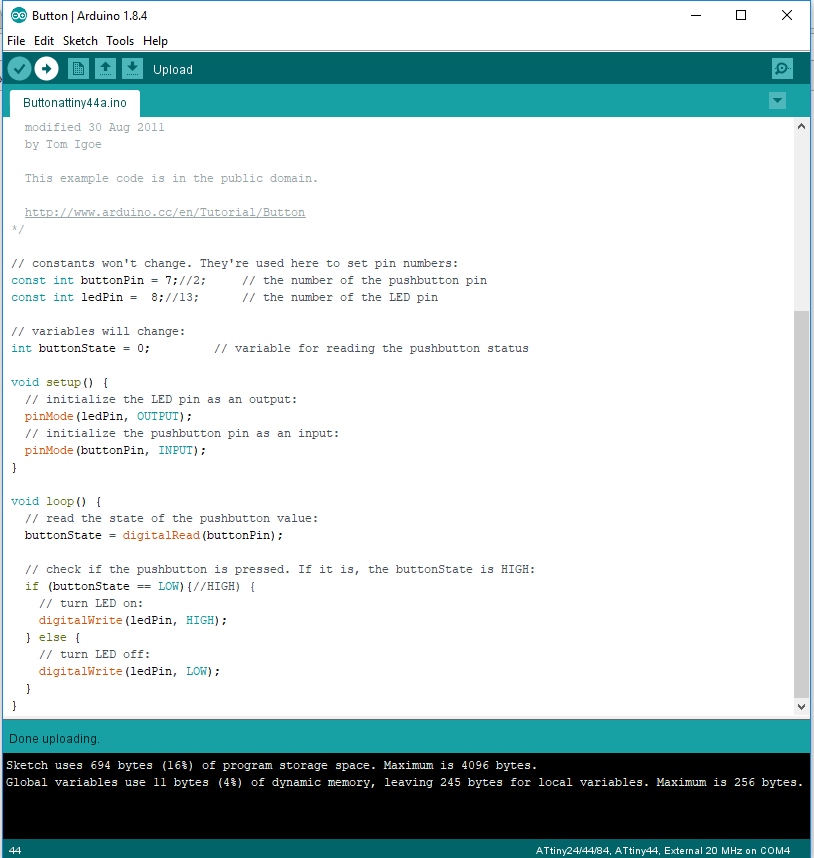Click the ATtiny44 board info in status bar
814x858 pixels.
coord(662,850)
